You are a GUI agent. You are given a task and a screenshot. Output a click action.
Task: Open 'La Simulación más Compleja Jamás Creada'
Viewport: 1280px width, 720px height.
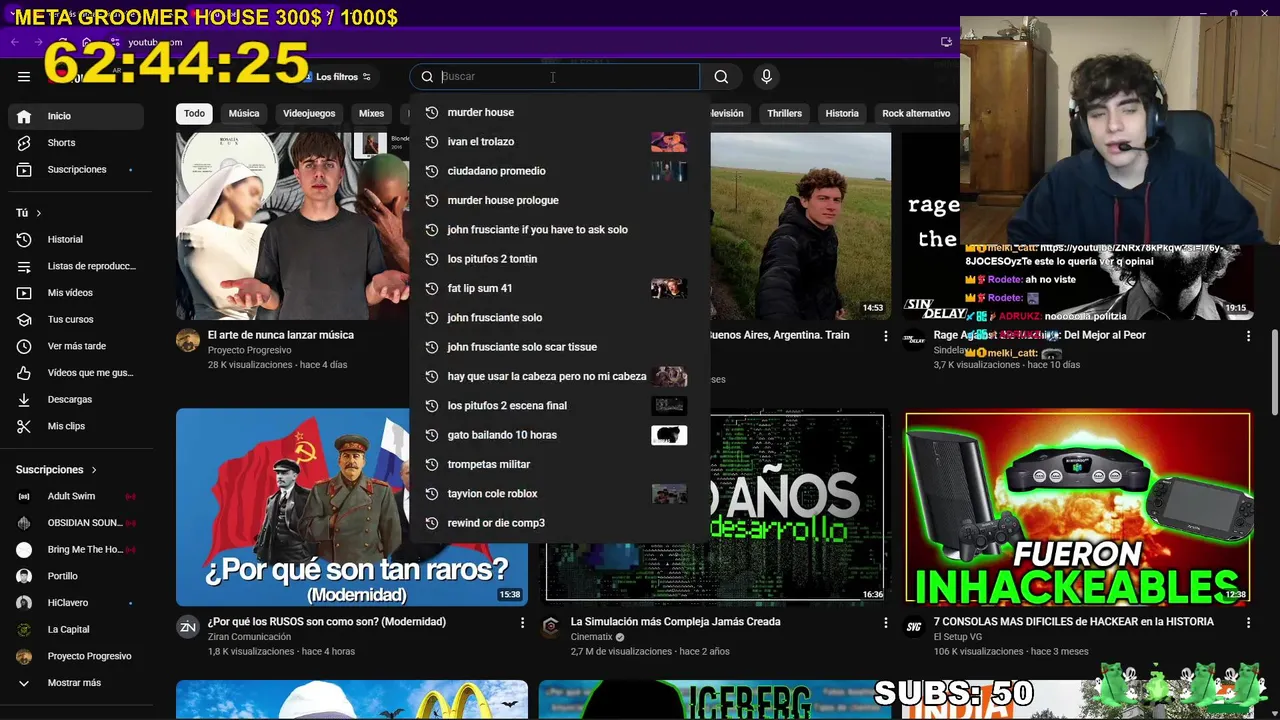676,622
